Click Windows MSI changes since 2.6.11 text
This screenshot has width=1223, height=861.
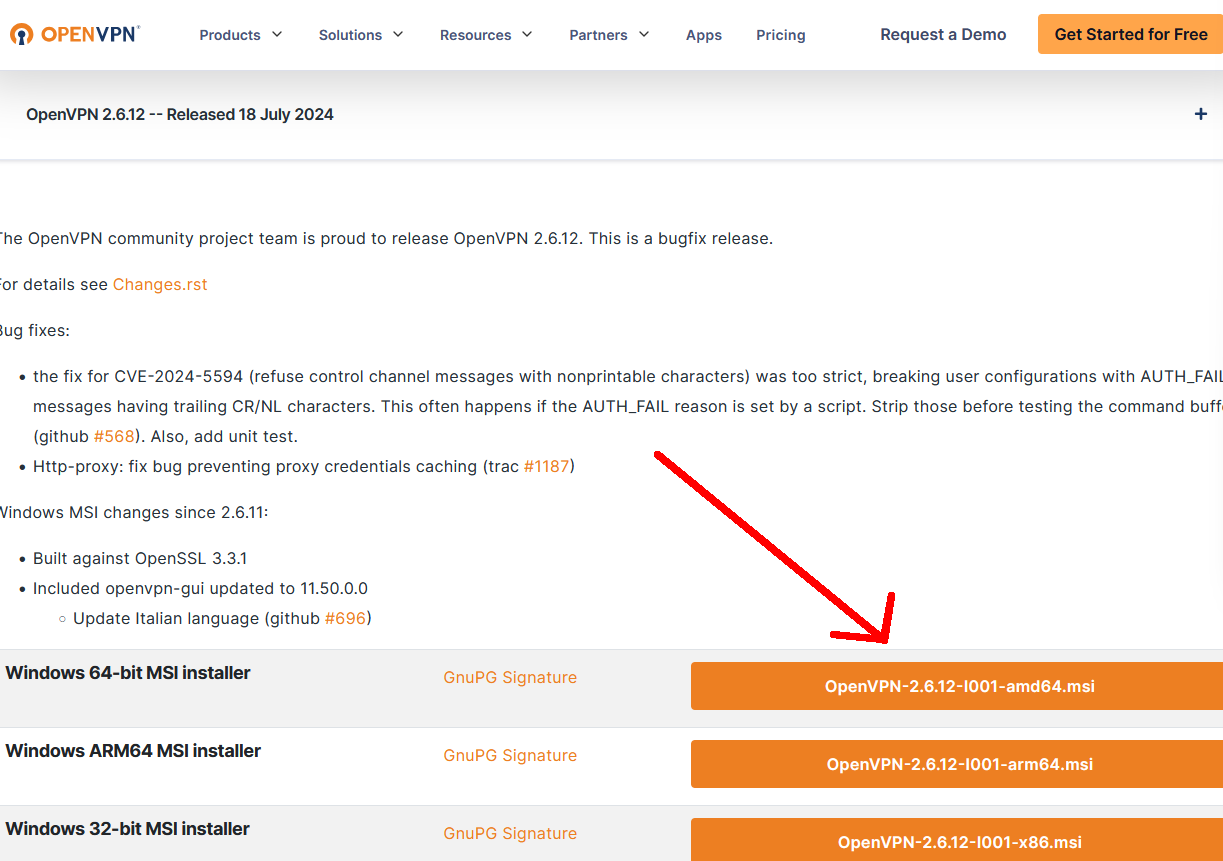pos(133,512)
